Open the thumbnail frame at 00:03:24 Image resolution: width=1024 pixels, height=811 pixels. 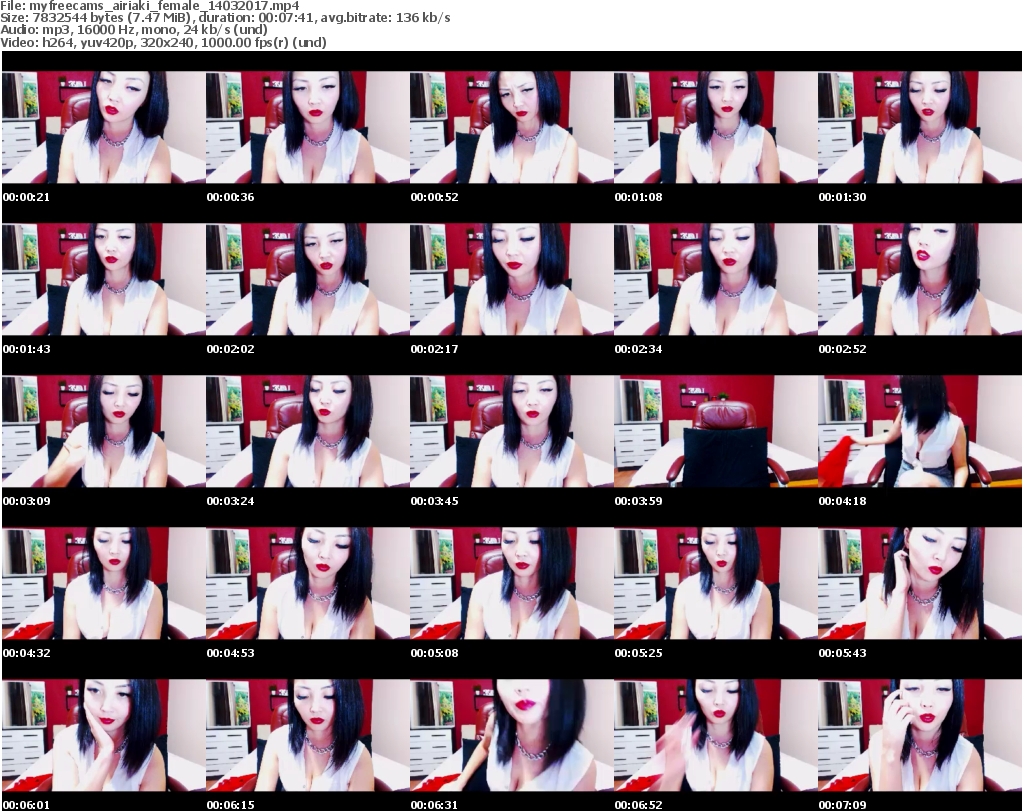coord(308,432)
